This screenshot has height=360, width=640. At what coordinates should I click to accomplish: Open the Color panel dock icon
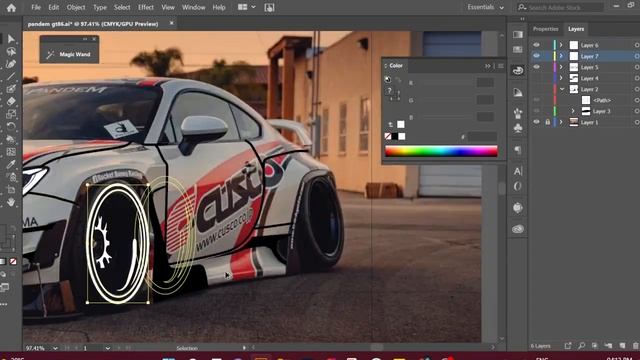click(518, 70)
